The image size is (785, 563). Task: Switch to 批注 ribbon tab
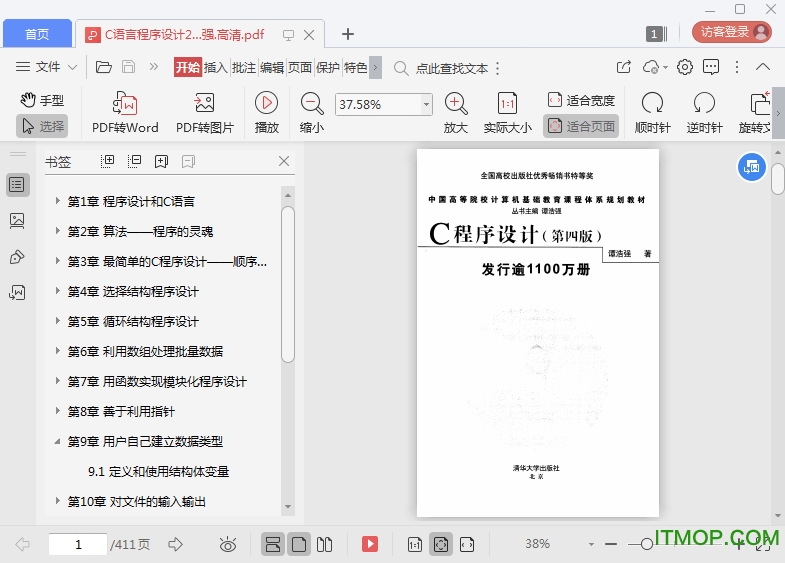[244, 67]
